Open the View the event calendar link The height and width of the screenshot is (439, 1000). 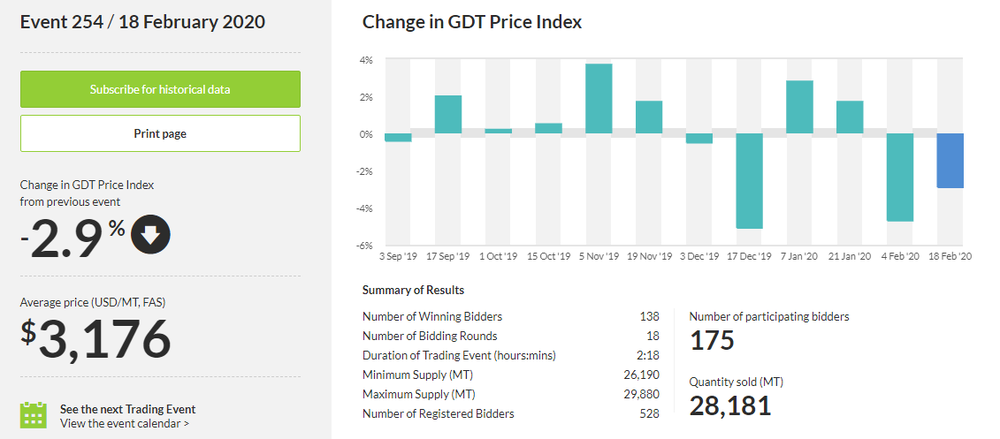[x=125, y=423]
